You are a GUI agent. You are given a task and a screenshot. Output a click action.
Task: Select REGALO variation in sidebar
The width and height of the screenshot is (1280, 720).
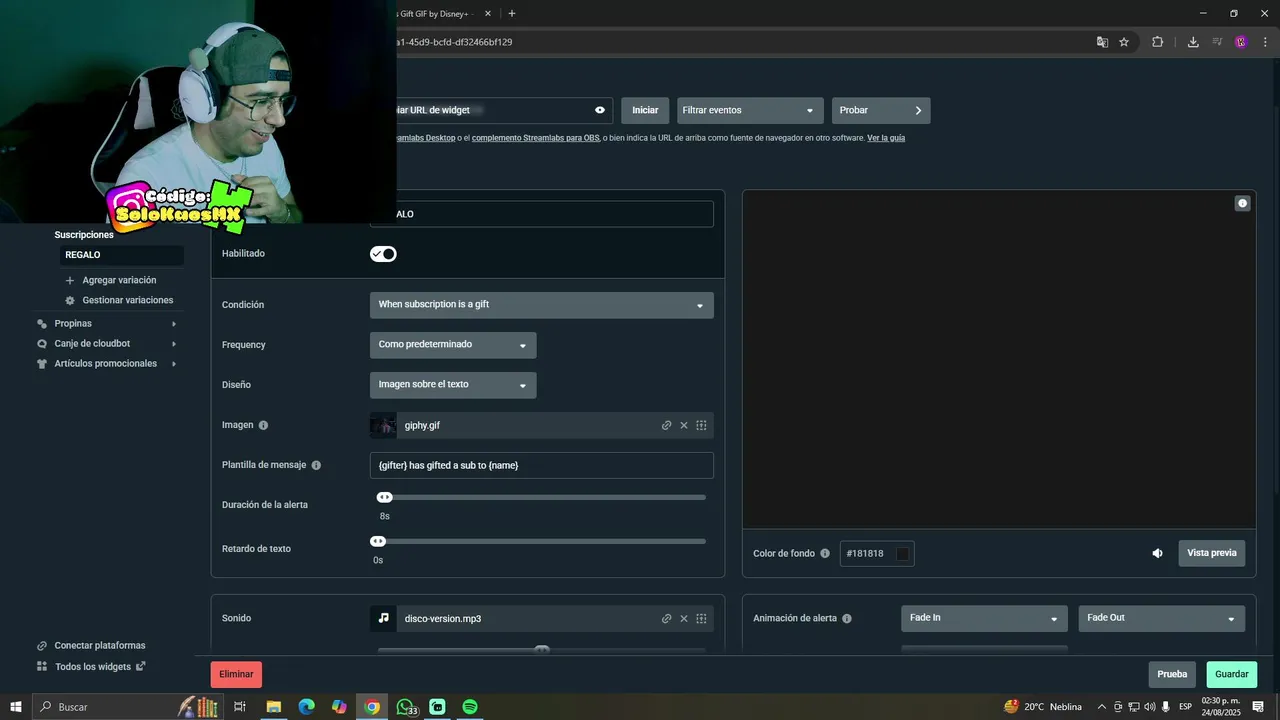pos(120,255)
